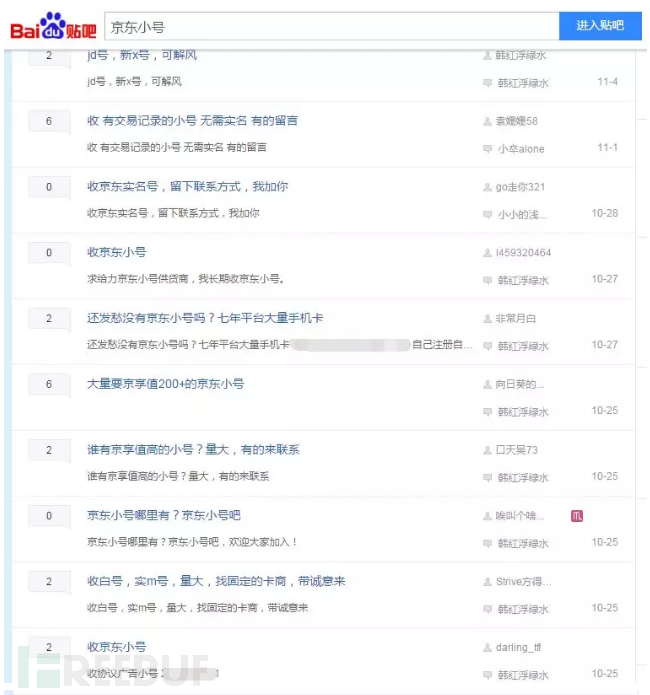This screenshot has width=650, height=695.
Task: Open author profile l459320464
Action: (x=523, y=253)
